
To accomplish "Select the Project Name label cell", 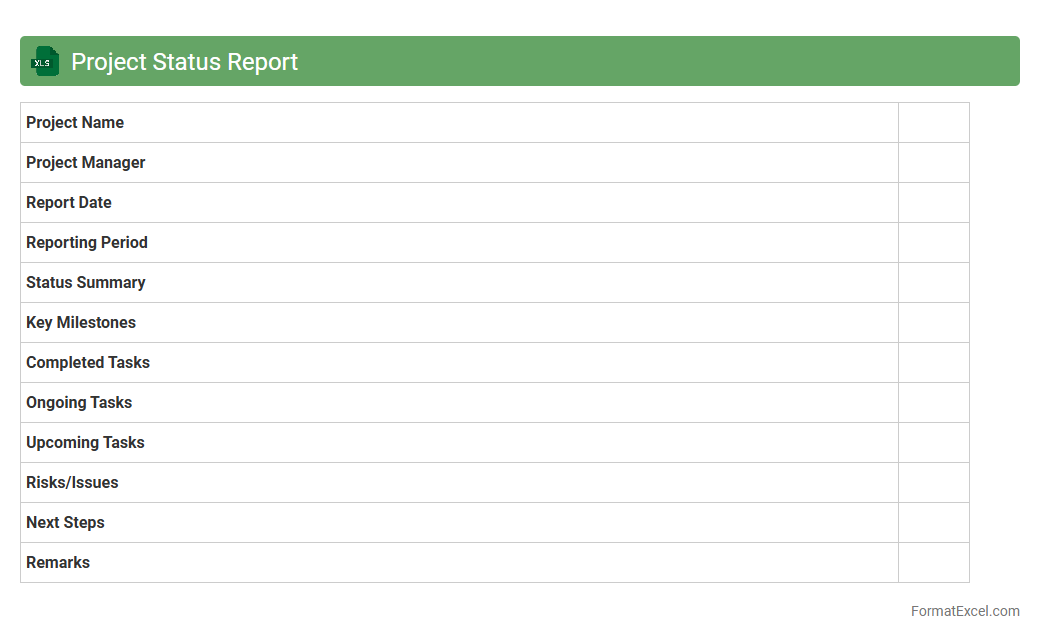I will pos(75,123).
